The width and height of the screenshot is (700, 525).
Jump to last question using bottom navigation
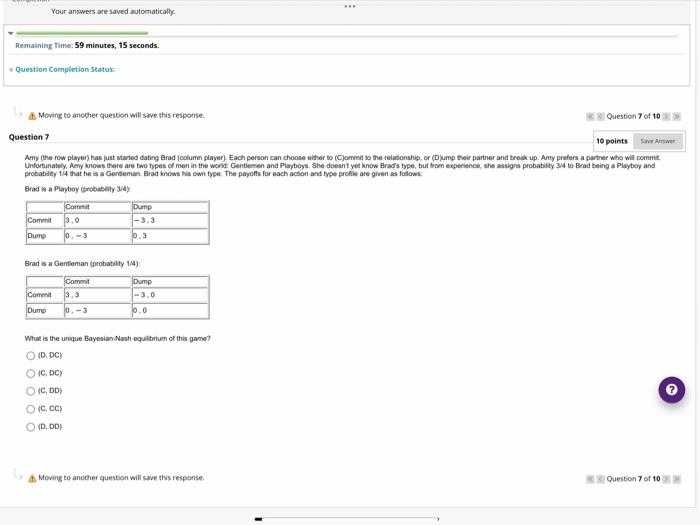677,479
